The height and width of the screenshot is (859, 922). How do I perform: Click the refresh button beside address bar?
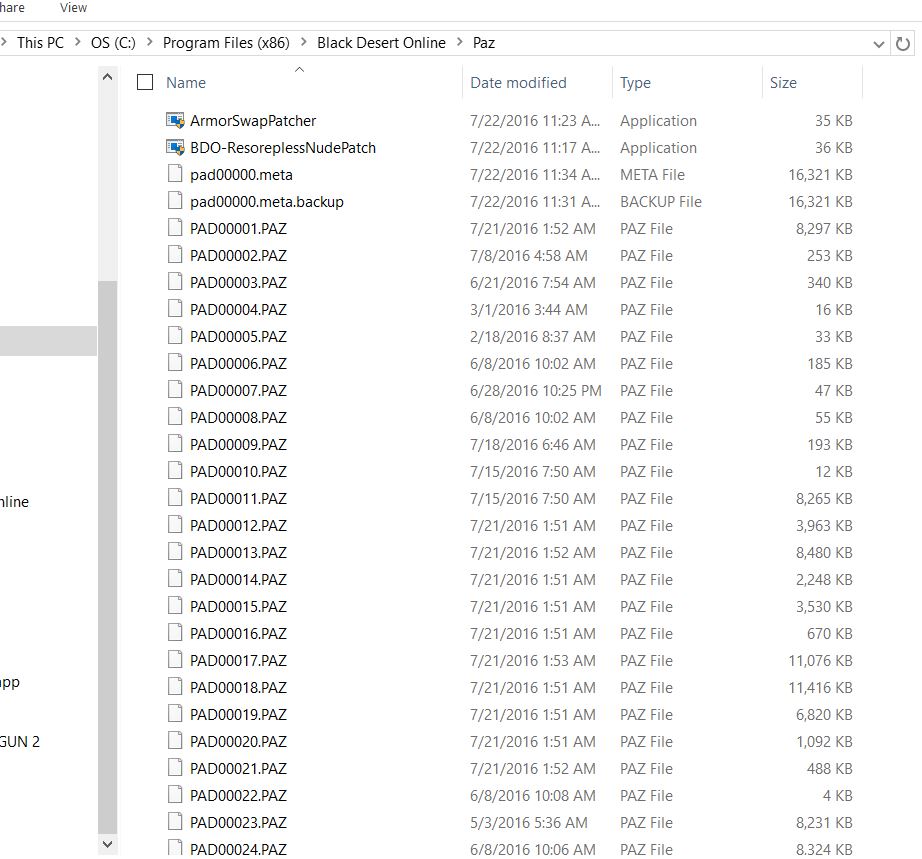pyautogui.click(x=903, y=43)
